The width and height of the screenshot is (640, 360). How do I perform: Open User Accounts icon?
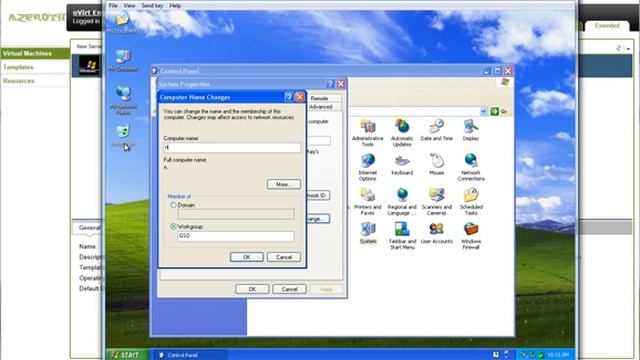coord(436,233)
